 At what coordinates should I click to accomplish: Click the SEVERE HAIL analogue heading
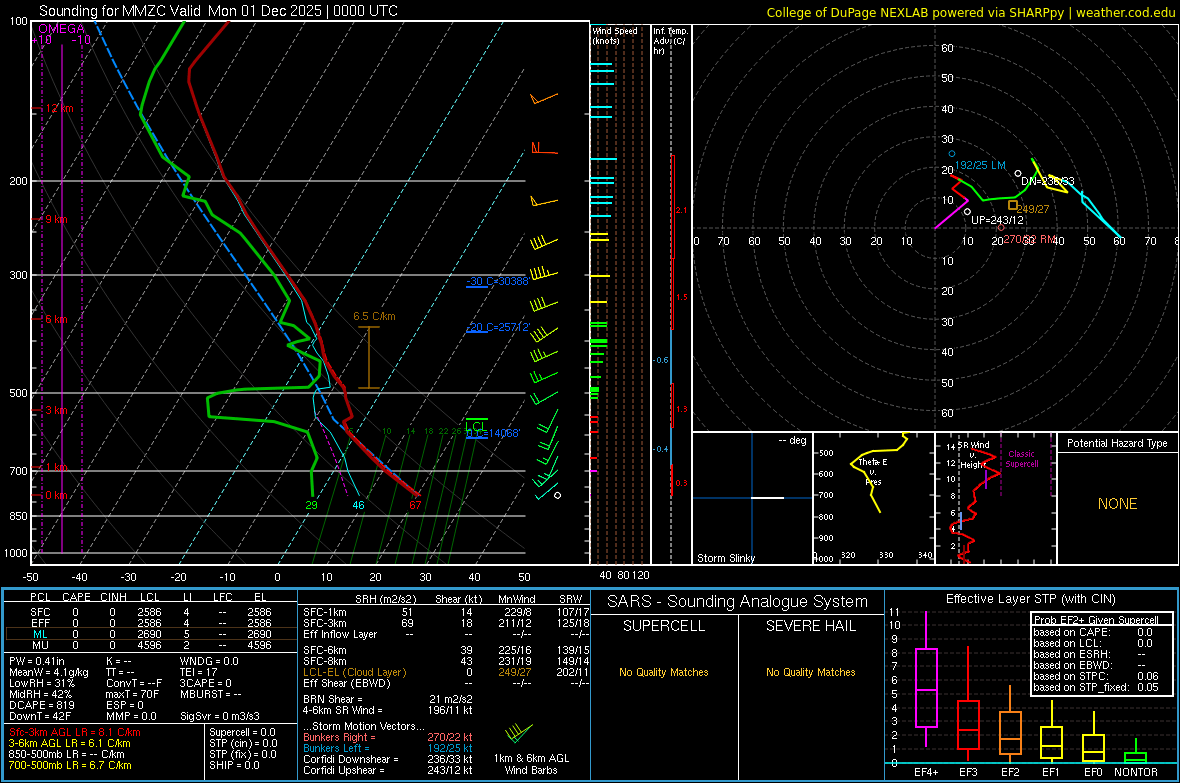[810, 626]
